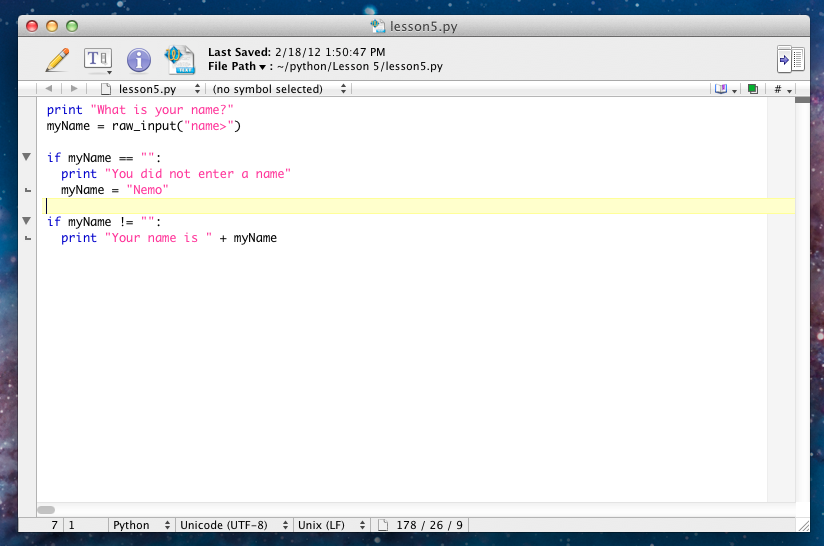Place cursor on the highlighted empty line
The width and height of the screenshot is (824, 546).
(x=418, y=206)
